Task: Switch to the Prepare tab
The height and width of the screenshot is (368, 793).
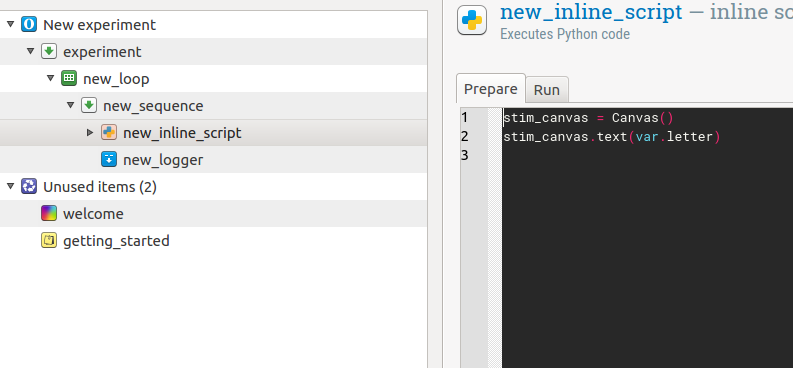Action: (491, 89)
